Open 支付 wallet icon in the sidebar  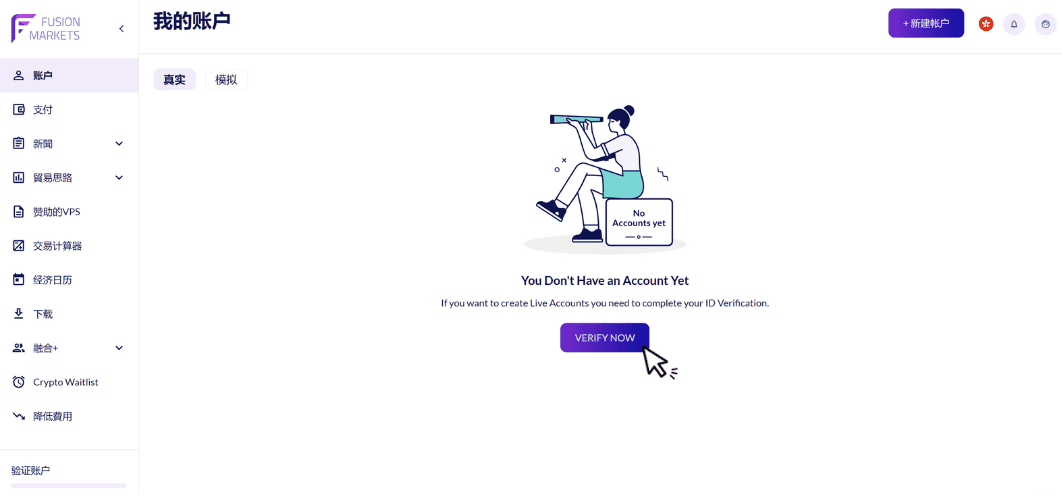pyautogui.click(x=19, y=109)
